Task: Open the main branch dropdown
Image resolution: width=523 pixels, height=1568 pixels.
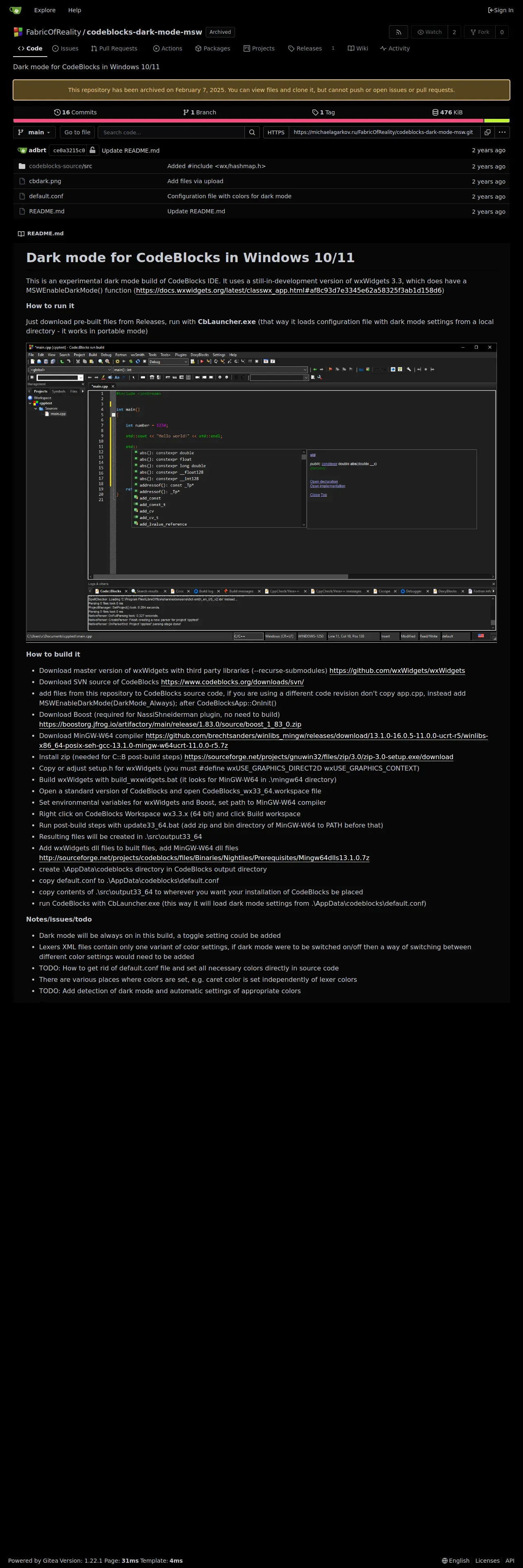Action: [x=35, y=132]
